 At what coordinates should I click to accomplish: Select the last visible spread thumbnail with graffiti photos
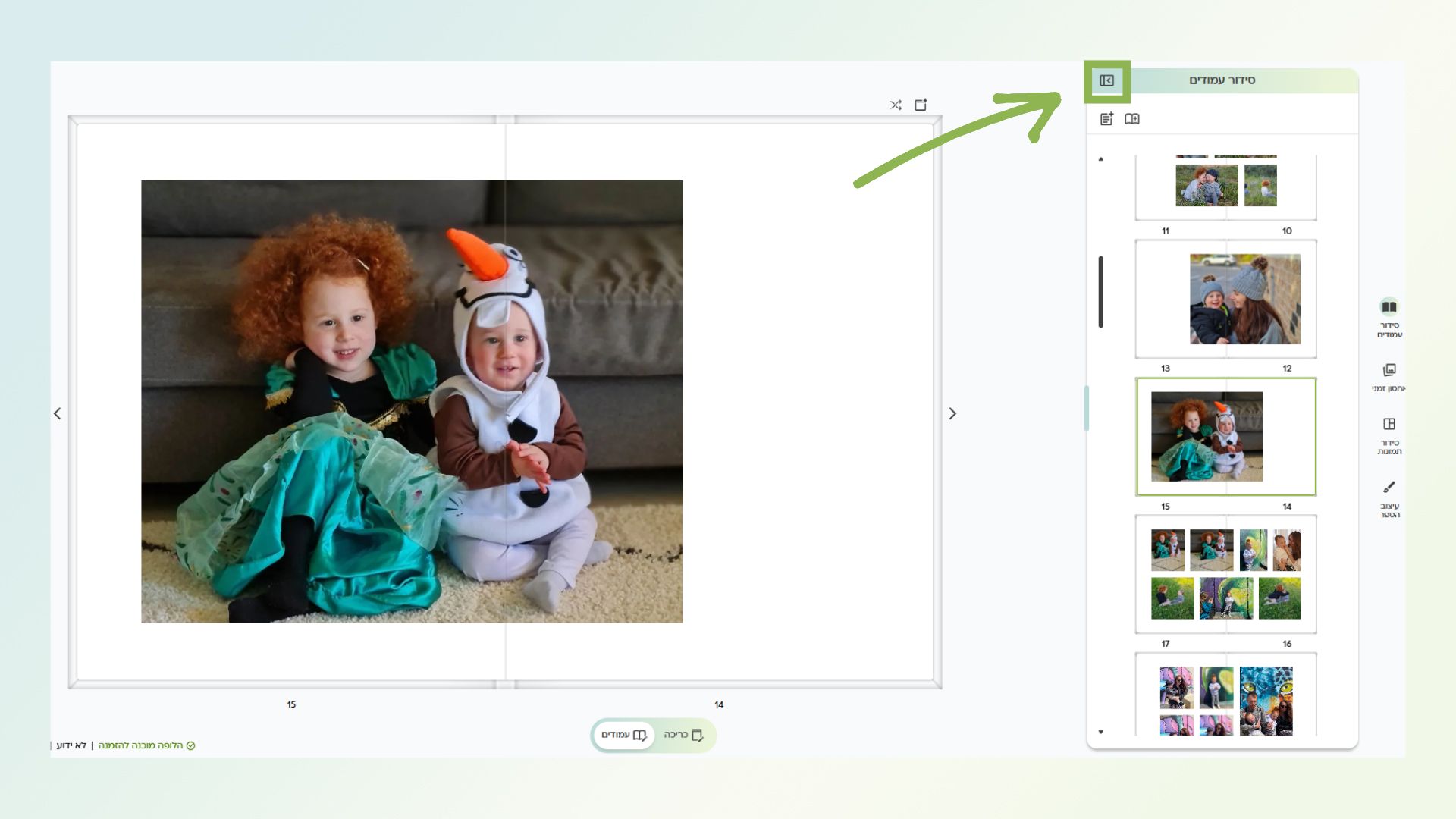1225,694
